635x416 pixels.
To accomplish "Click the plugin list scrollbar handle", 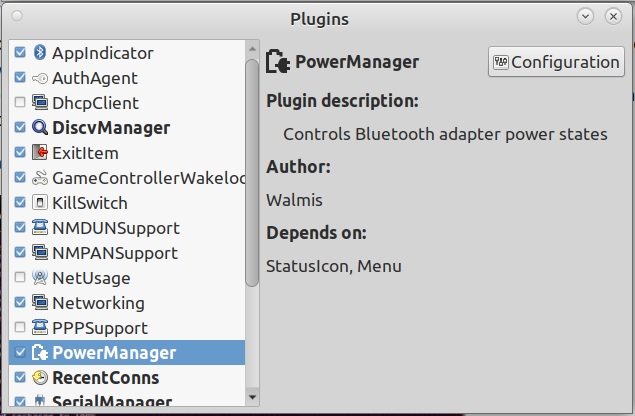I will coord(252,173).
